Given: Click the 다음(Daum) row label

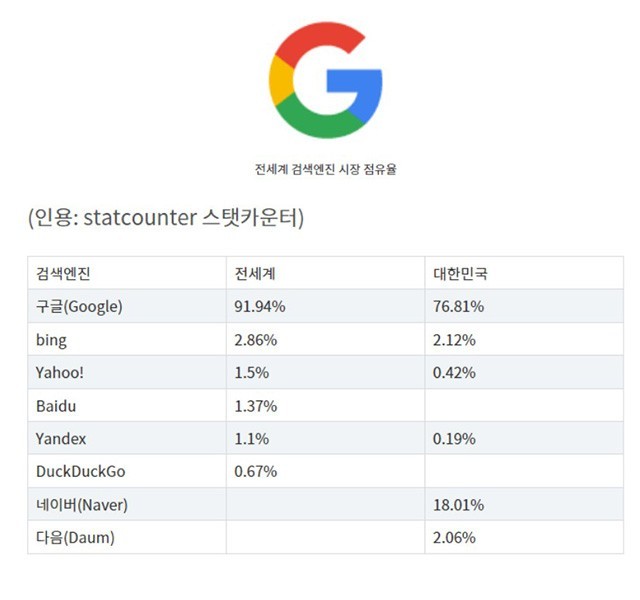Looking at the screenshot, I should tap(75, 537).
